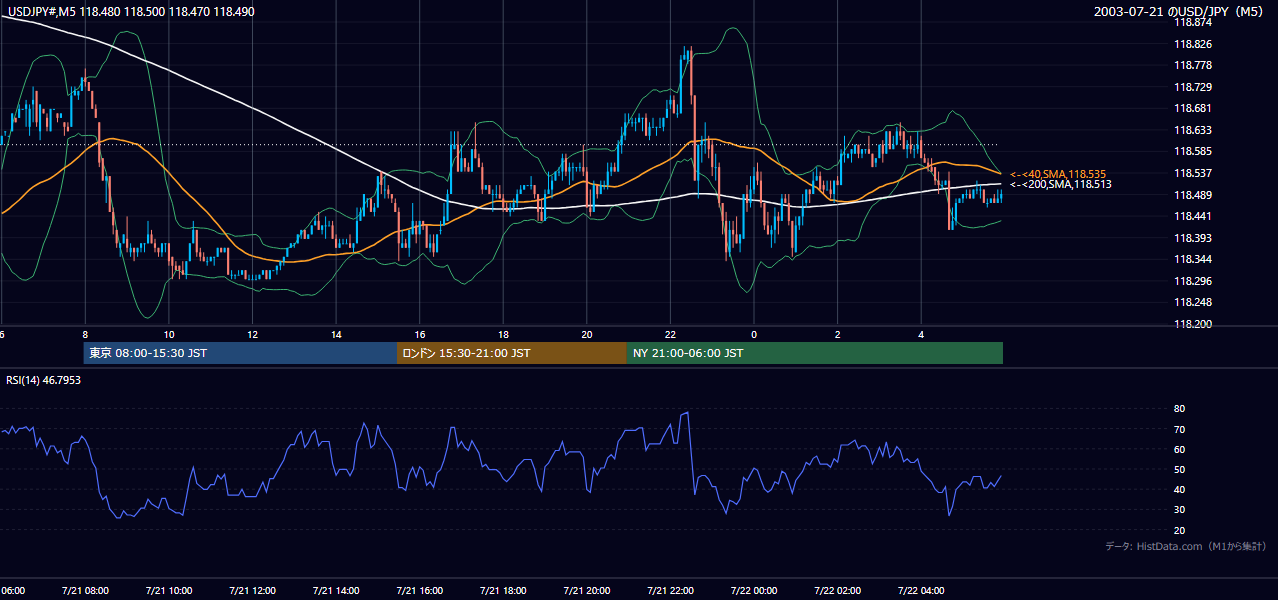Click the bottom timeline label 7/21 08:00
The height and width of the screenshot is (600, 1278).
coord(85,590)
